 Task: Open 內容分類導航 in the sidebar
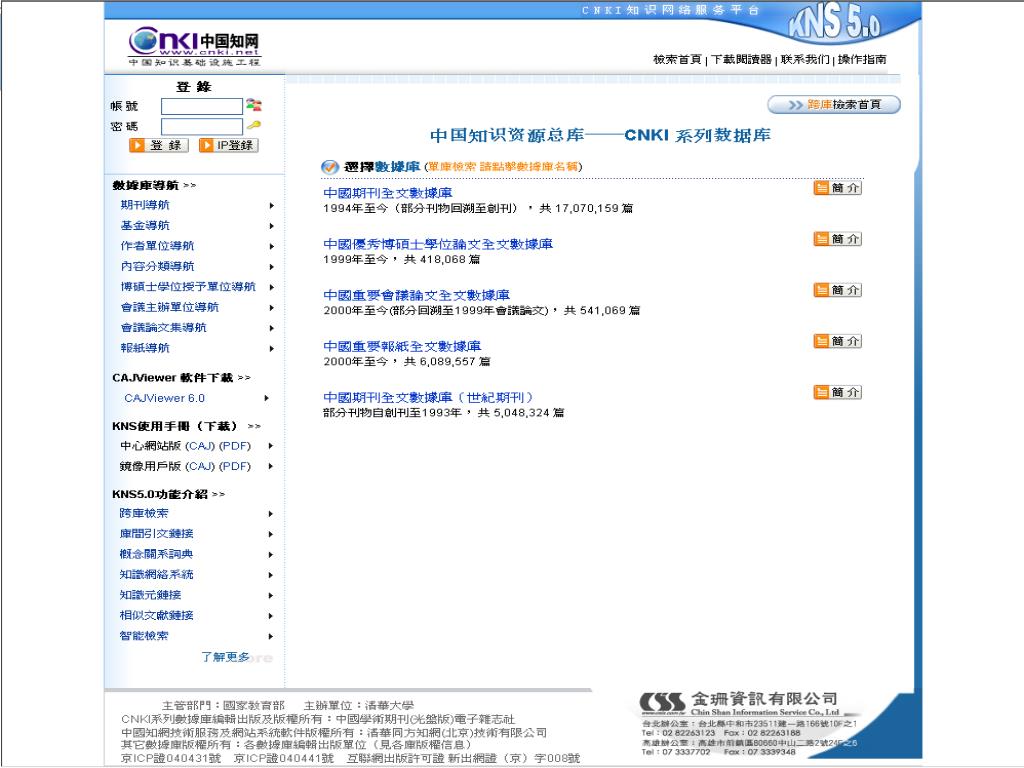coord(157,266)
